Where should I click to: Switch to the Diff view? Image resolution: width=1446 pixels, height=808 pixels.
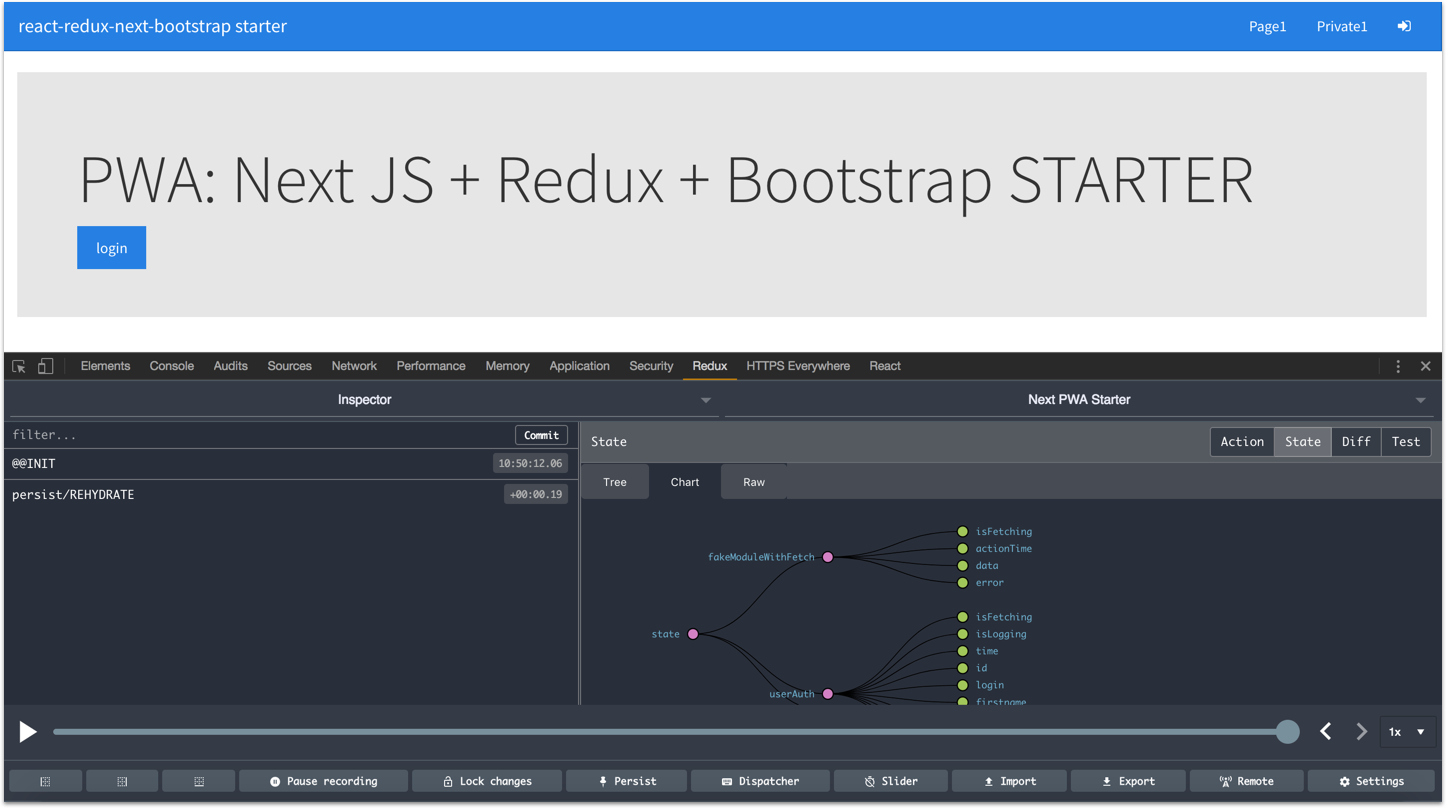[x=1356, y=442]
